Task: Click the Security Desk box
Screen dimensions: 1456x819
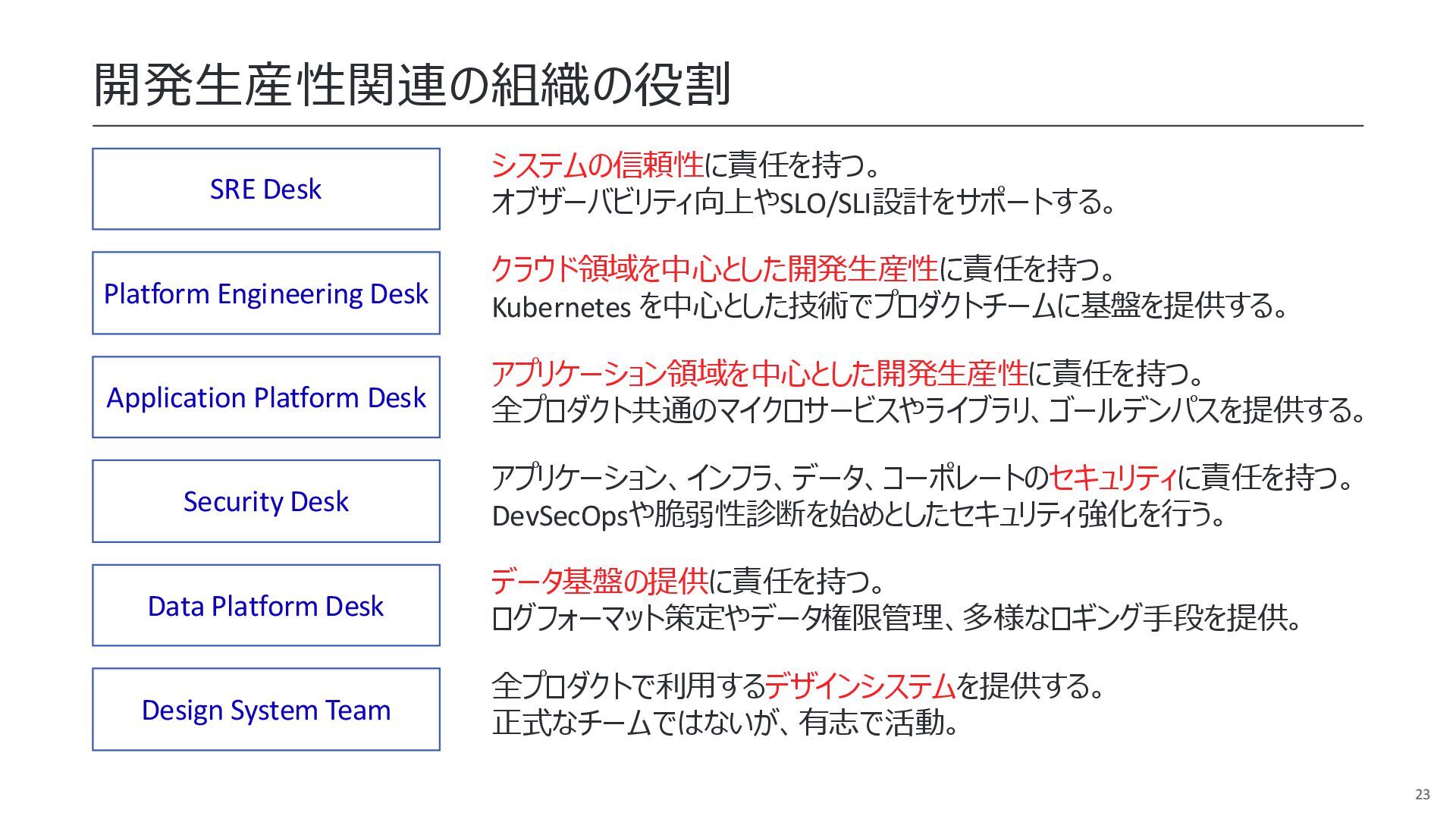Action: 266,501
